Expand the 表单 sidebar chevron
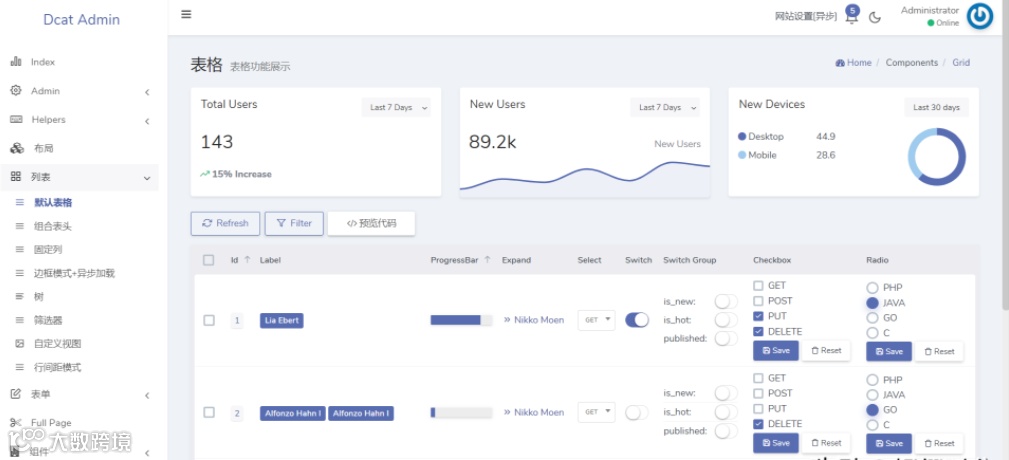The image size is (1009, 460). click(x=147, y=395)
